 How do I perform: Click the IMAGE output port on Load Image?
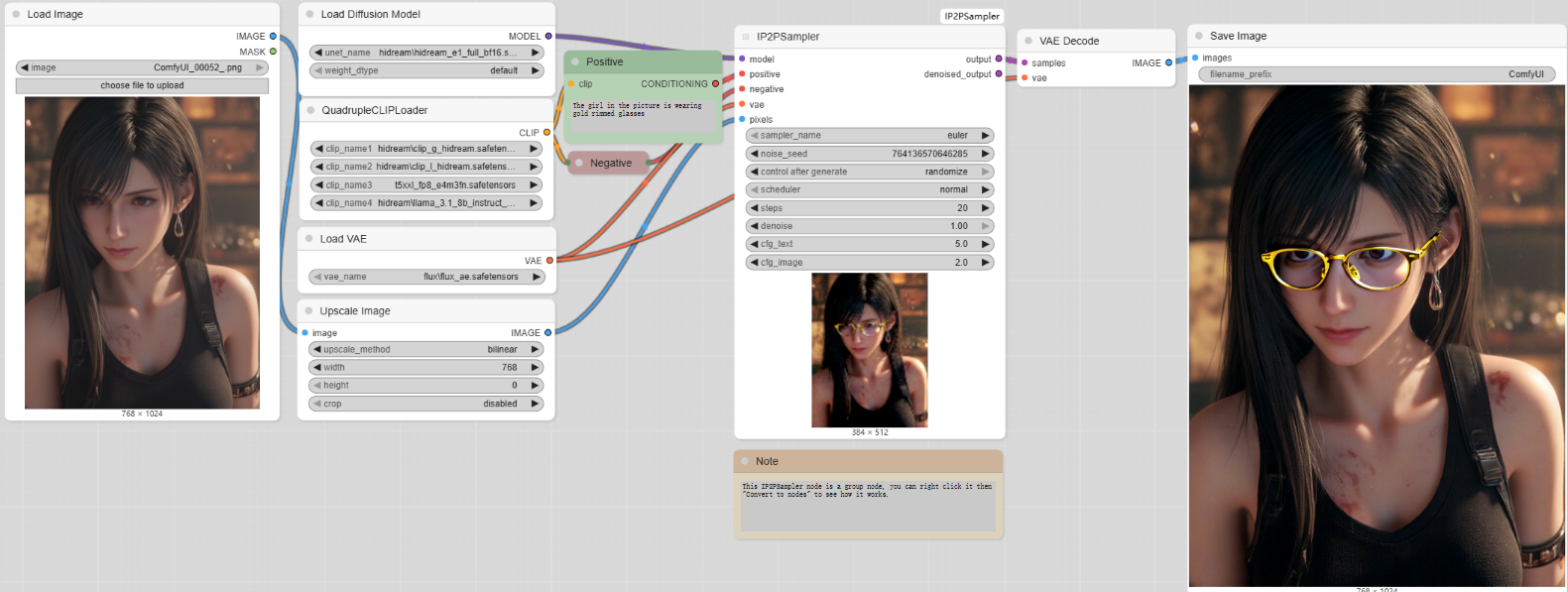[x=273, y=36]
